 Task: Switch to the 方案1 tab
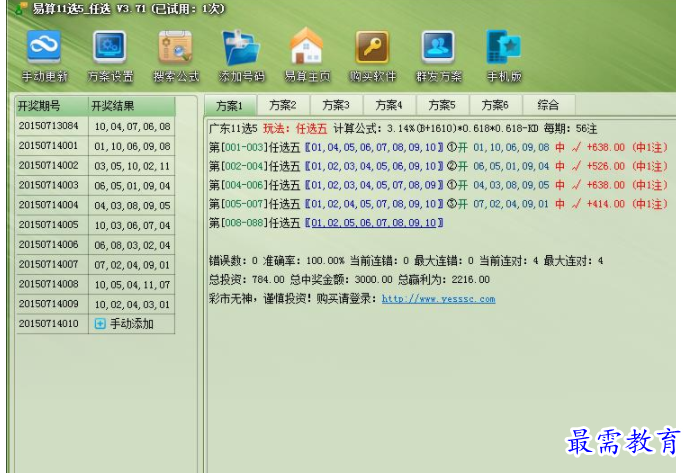(230, 106)
